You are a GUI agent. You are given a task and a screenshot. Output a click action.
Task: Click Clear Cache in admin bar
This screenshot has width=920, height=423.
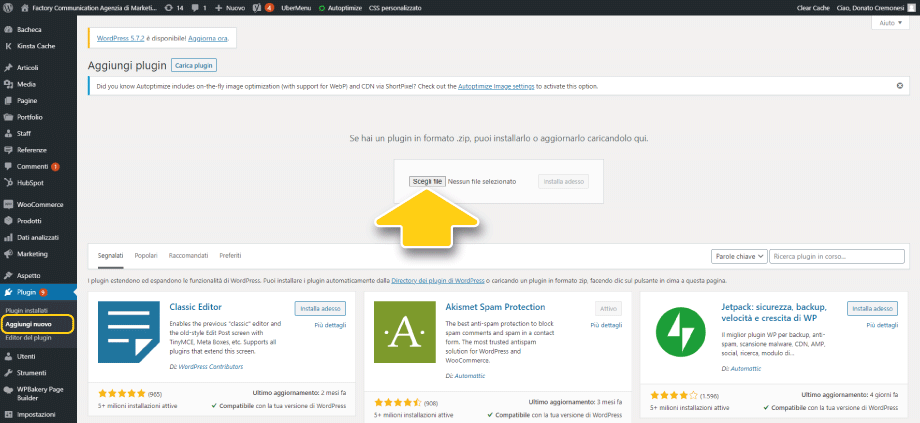813,8
